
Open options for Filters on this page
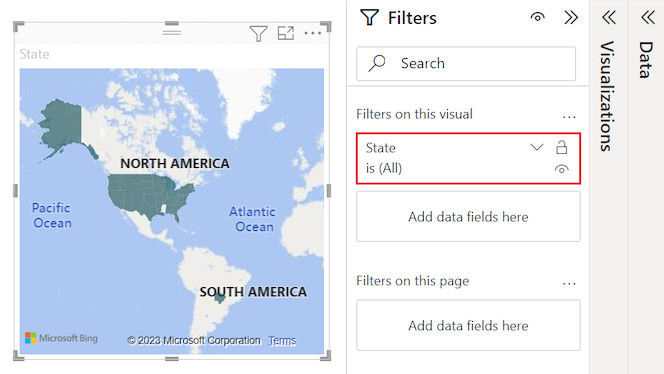[569, 283]
